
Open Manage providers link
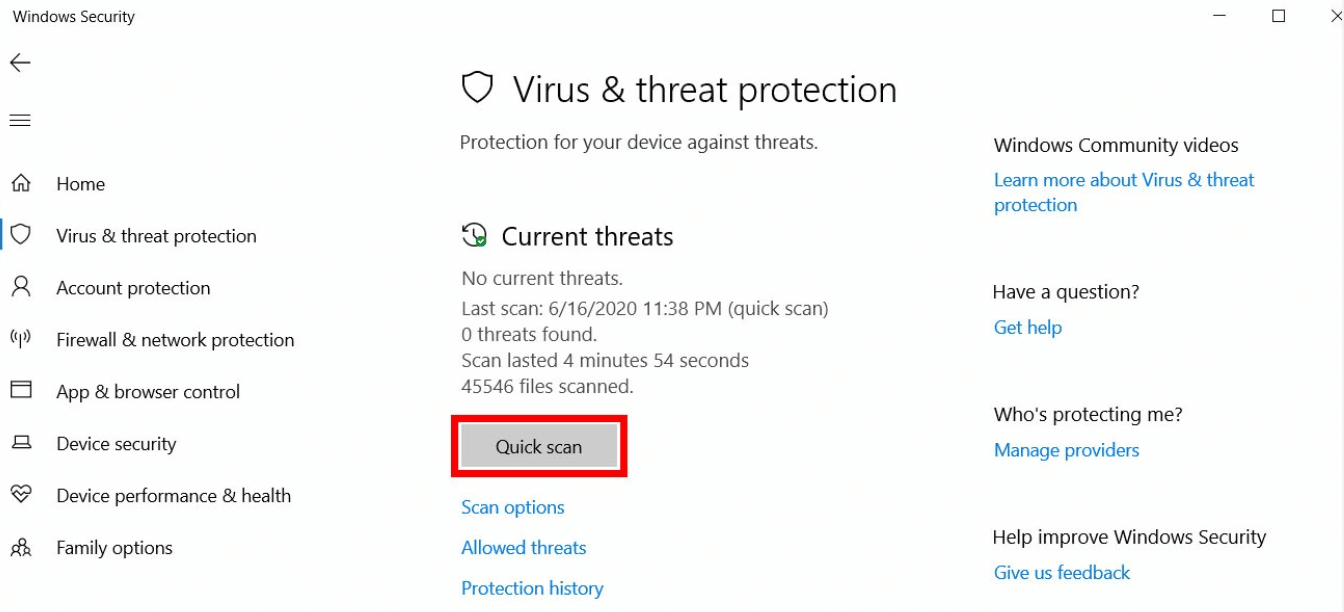(1066, 451)
